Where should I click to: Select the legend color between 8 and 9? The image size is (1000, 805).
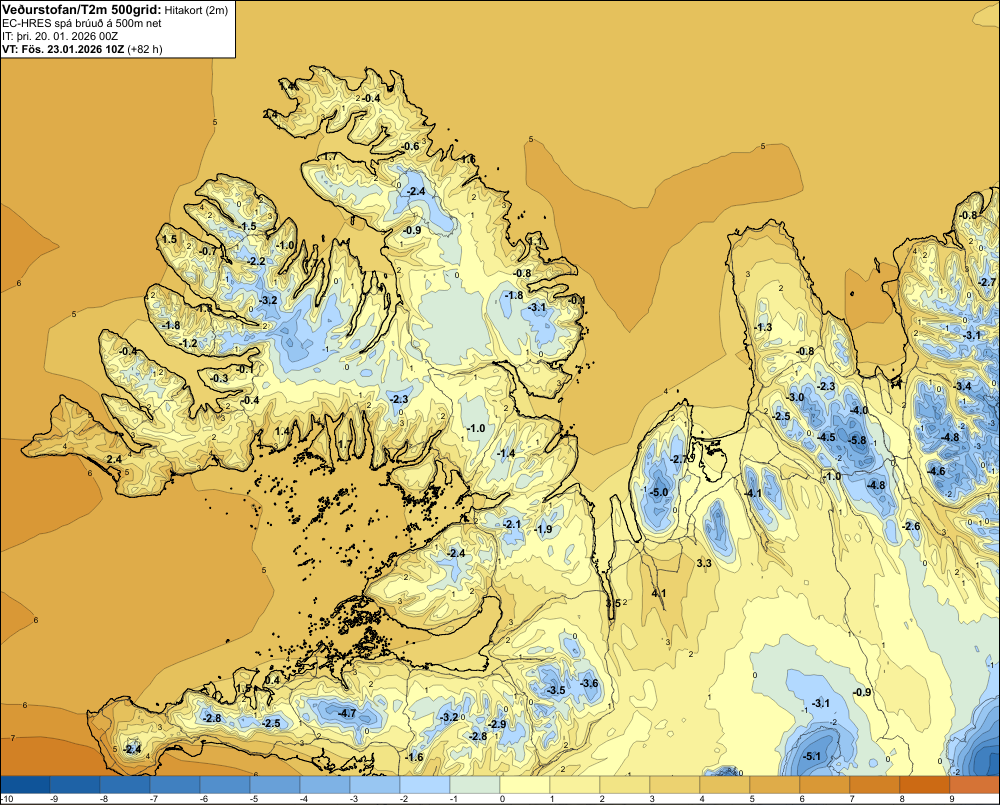(x=925, y=785)
